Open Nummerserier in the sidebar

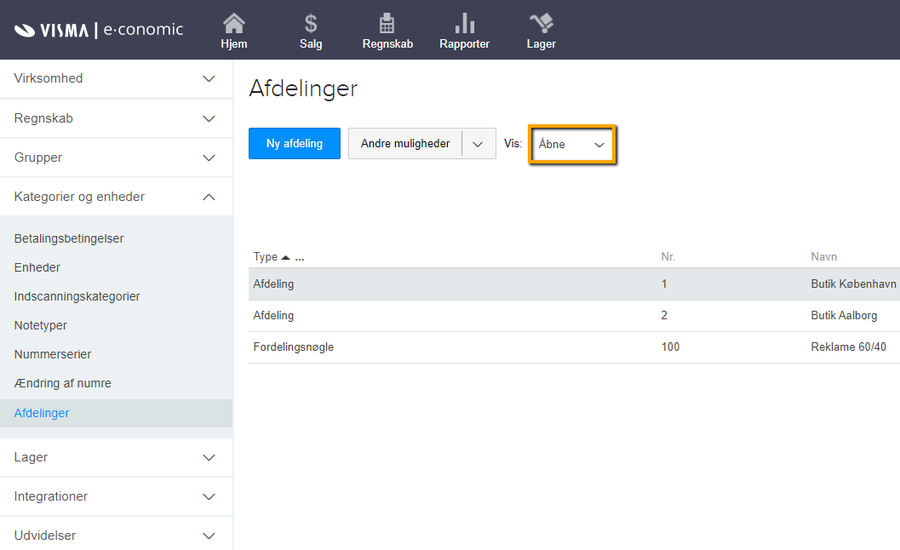tap(52, 354)
